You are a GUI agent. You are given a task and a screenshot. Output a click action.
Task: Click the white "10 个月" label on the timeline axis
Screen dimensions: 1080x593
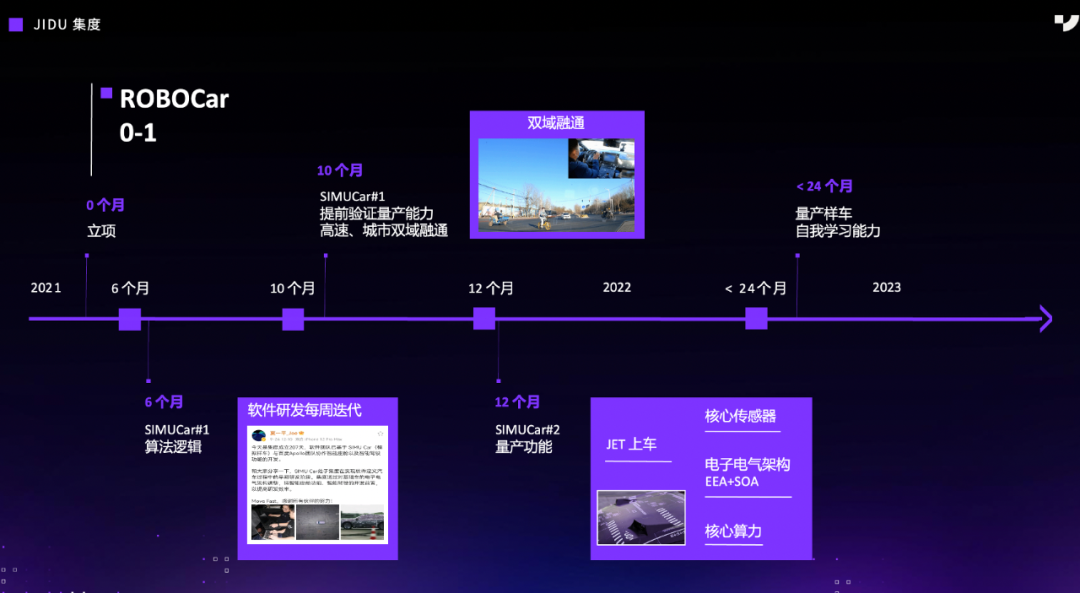[x=293, y=288]
